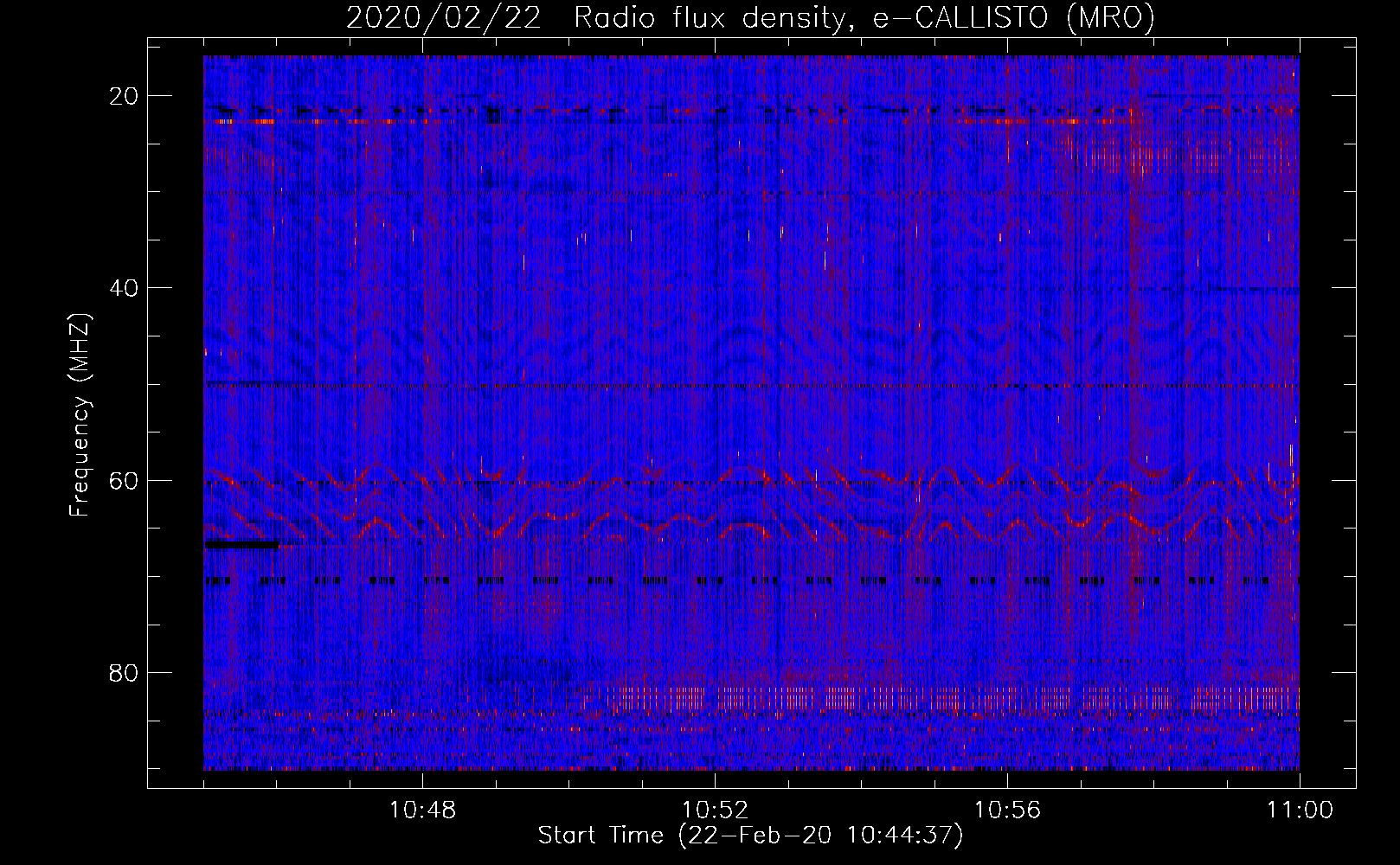Click the 10:56 time tick label
Image resolution: width=1400 pixels, height=865 pixels.
point(1007,811)
